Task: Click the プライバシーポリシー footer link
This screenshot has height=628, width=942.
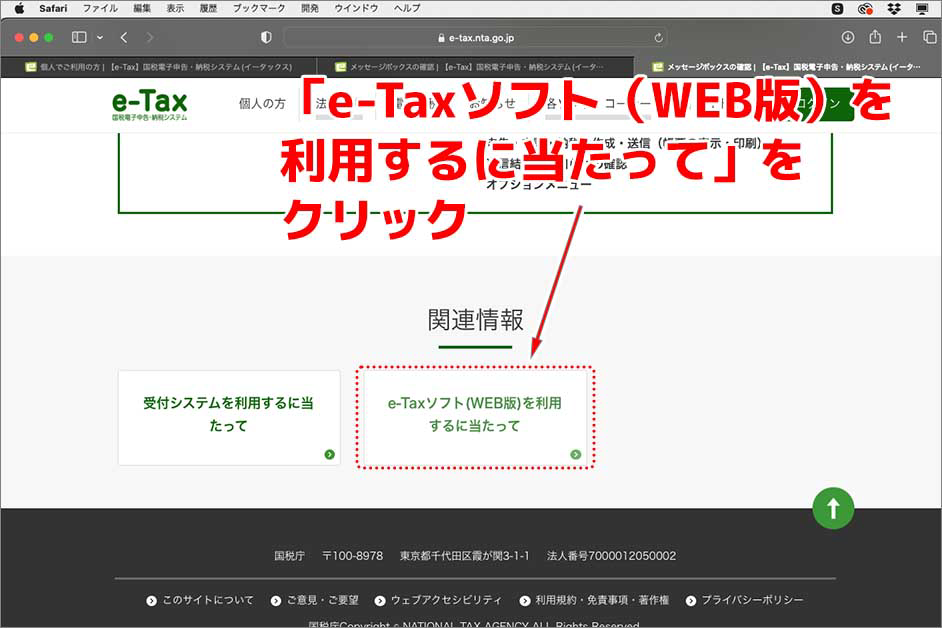Action: tap(756, 600)
